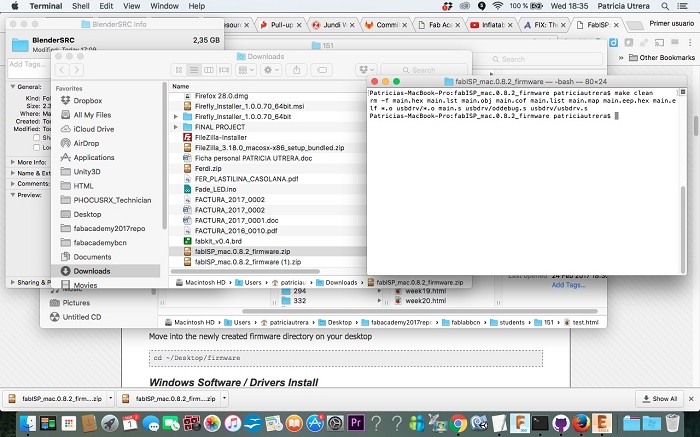Launch Launchpad rocket from the Dock
The image size is (700, 437).
(x=109, y=423)
